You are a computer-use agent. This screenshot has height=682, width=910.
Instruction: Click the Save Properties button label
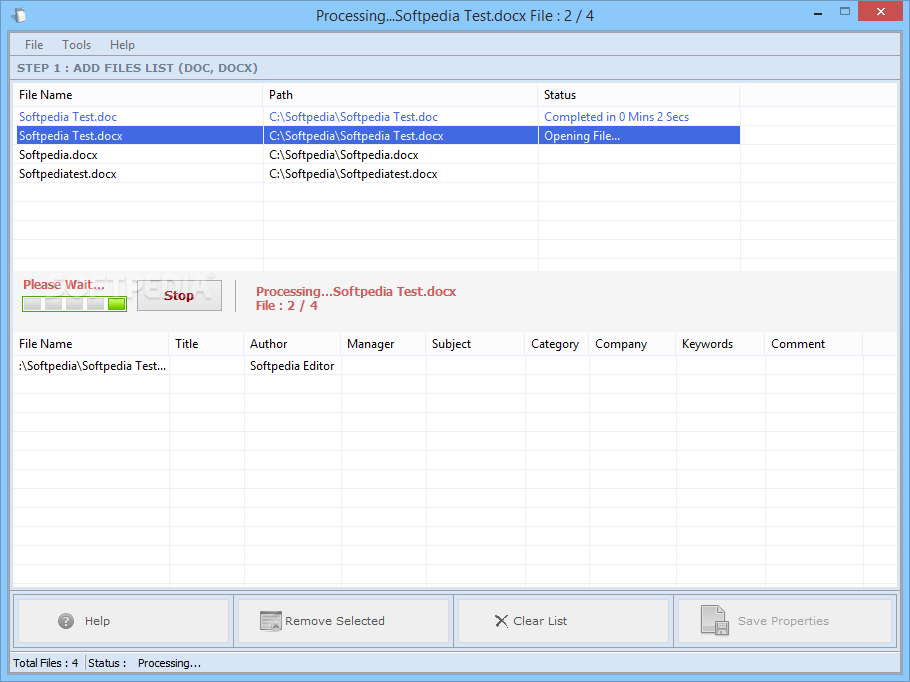coord(783,621)
